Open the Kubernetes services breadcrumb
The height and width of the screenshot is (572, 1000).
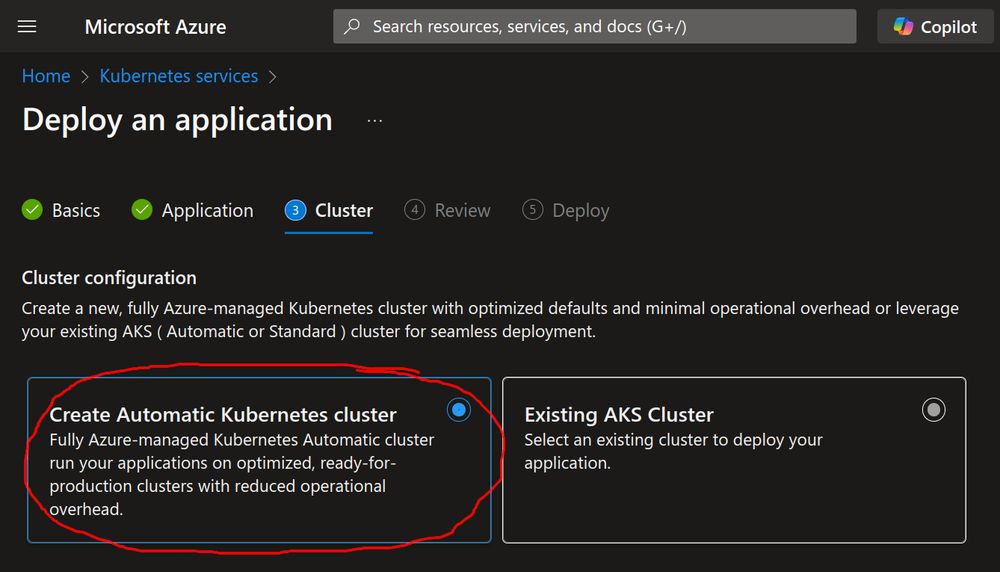coord(179,76)
